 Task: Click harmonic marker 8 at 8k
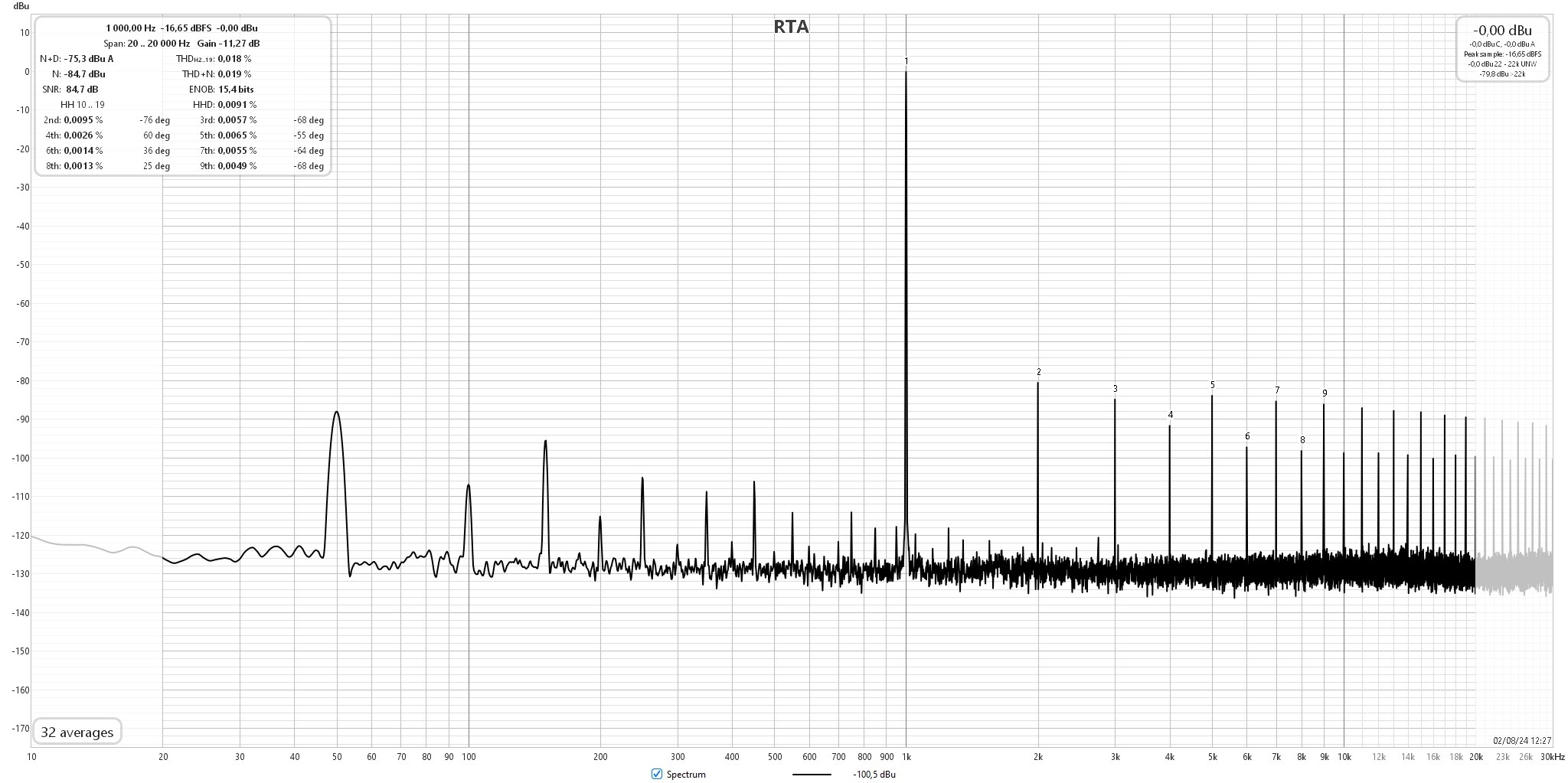pyautogui.click(x=1302, y=440)
